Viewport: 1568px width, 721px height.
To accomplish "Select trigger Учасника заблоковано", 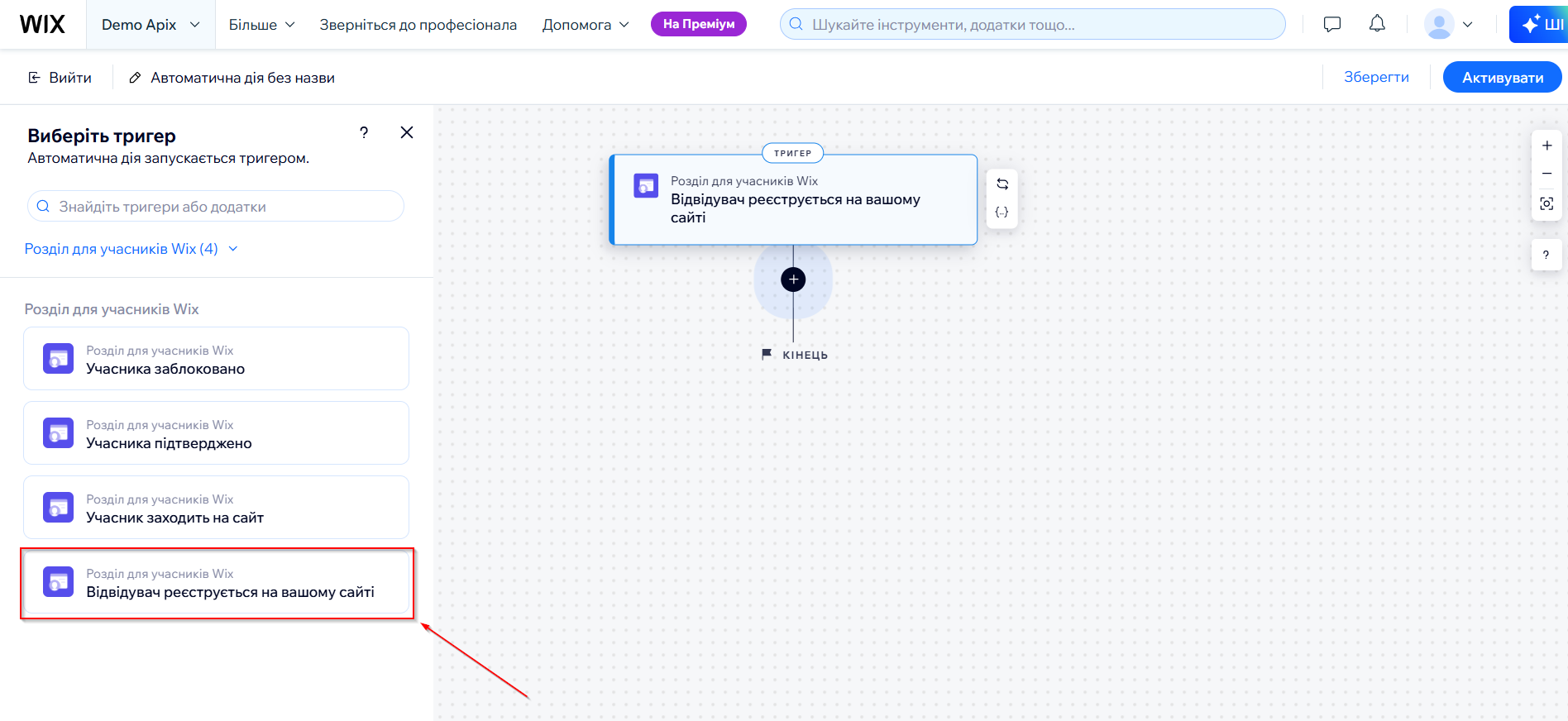I will click(x=216, y=359).
